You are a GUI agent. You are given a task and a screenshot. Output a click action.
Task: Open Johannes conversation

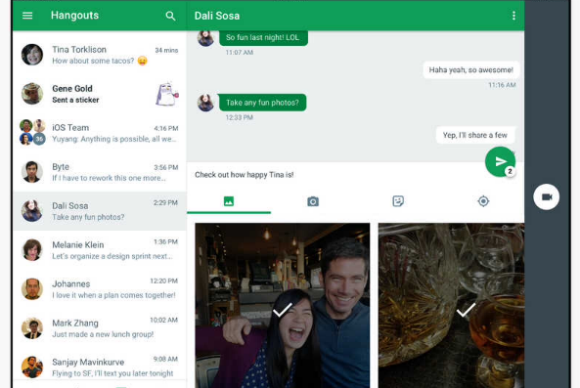pyautogui.click(x=100, y=289)
